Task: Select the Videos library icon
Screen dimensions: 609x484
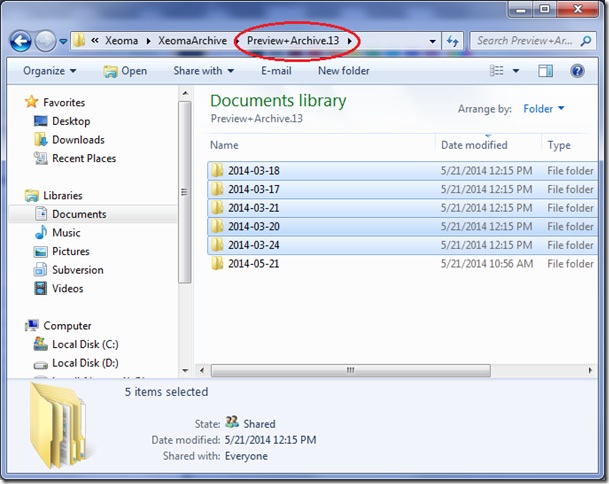Action: pos(40,288)
